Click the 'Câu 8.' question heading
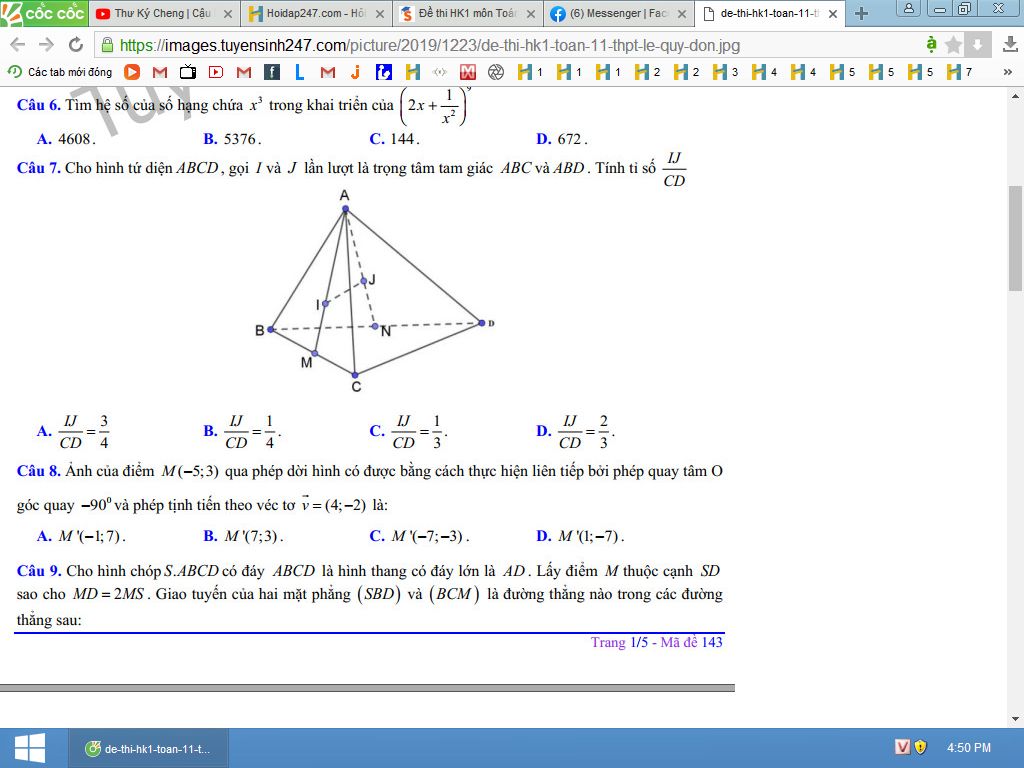The width and height of the screenshot is (1024, 768). 39,472
